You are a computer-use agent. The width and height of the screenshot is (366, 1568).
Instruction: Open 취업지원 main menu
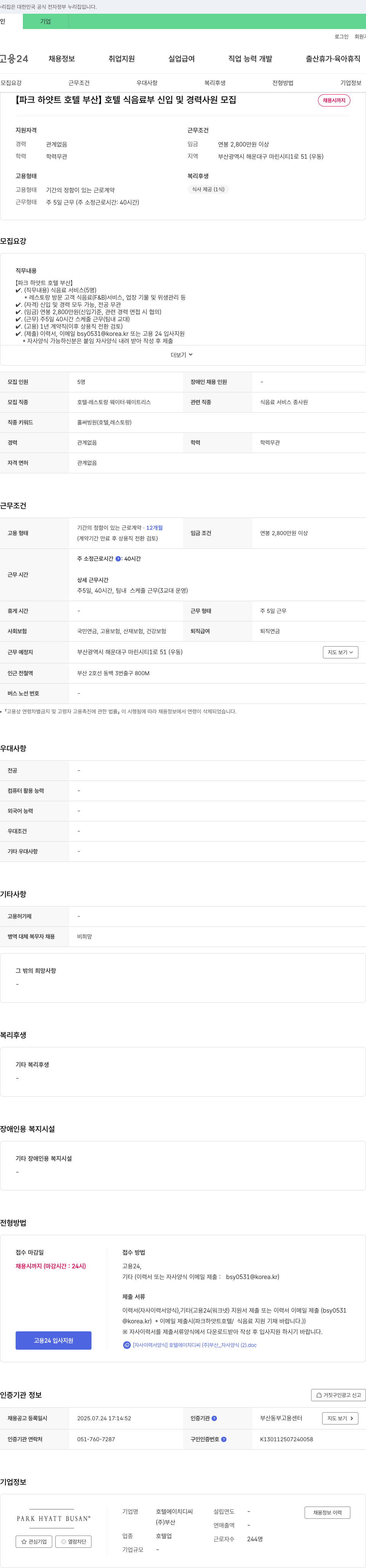click(x=122, y=58)
